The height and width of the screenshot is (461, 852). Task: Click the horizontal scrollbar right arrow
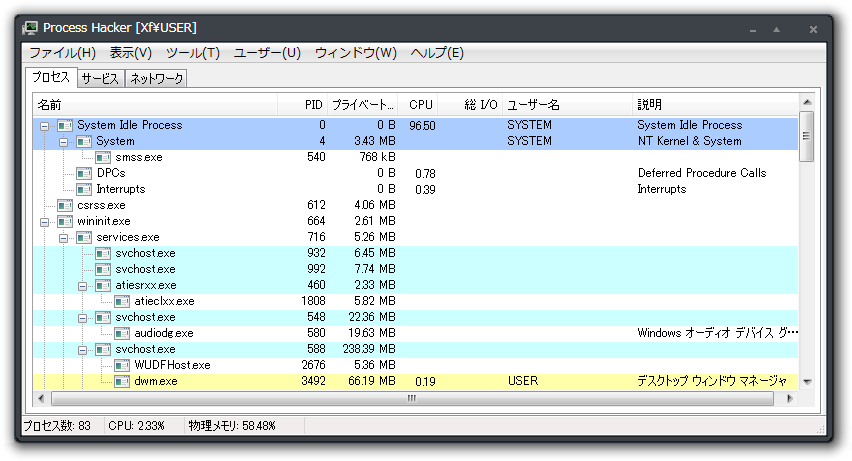click(x=790, y=398)
